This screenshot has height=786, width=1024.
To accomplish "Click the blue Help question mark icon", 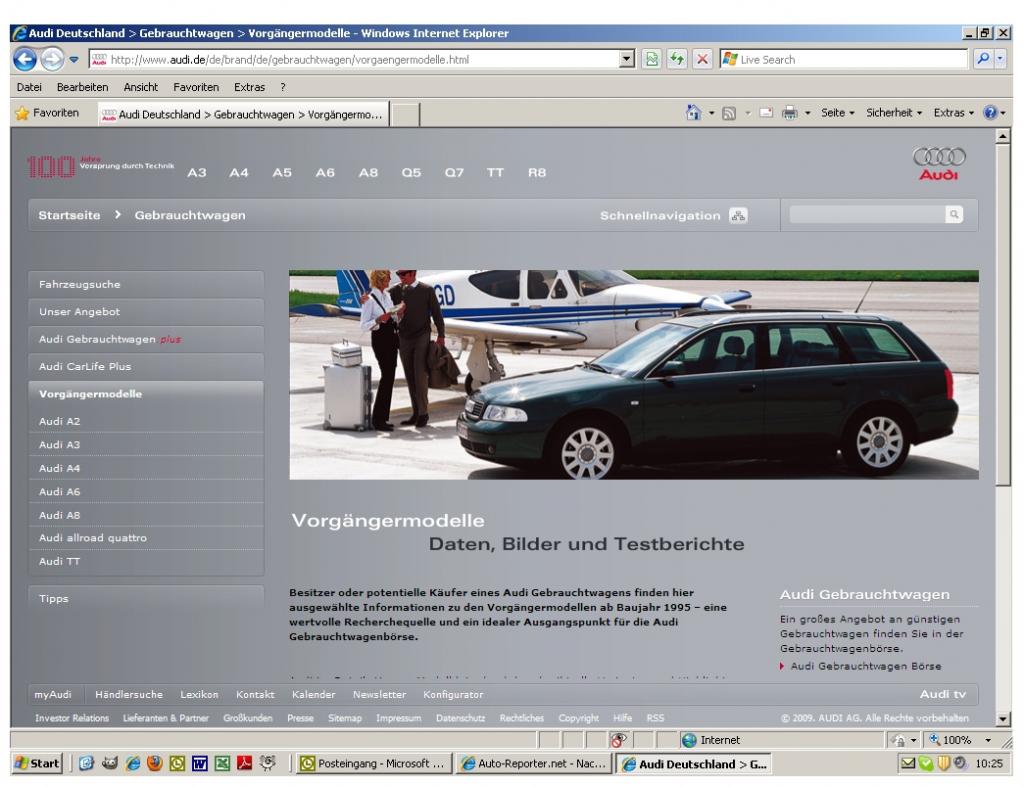I will [990, 113].
